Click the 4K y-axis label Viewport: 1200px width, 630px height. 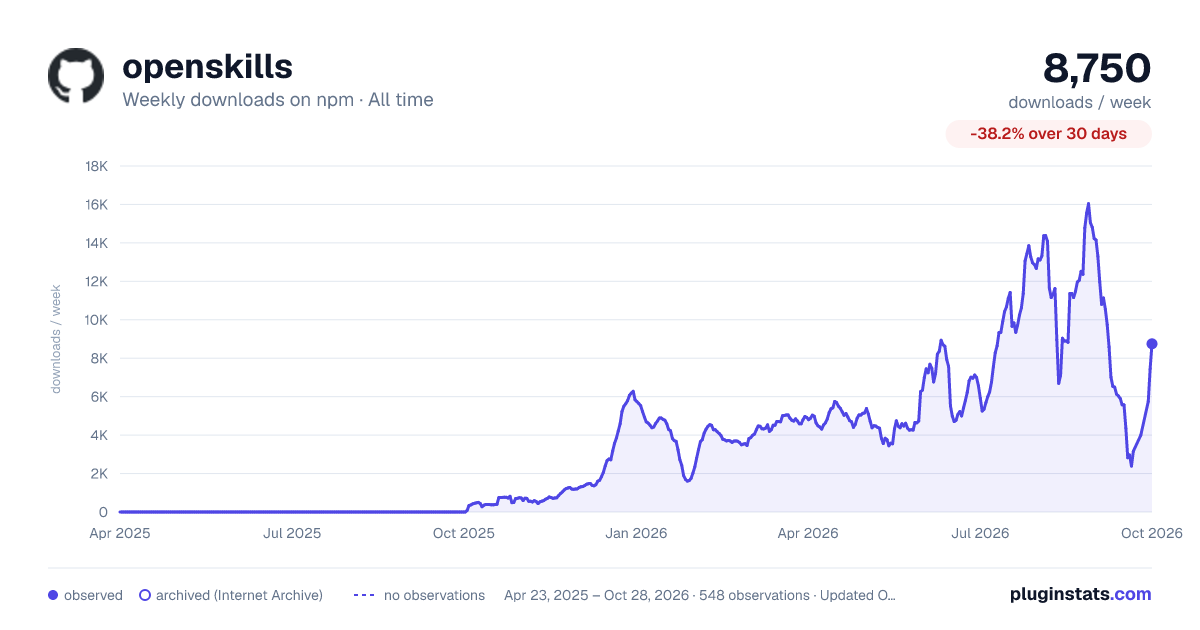tap(99, 435)
